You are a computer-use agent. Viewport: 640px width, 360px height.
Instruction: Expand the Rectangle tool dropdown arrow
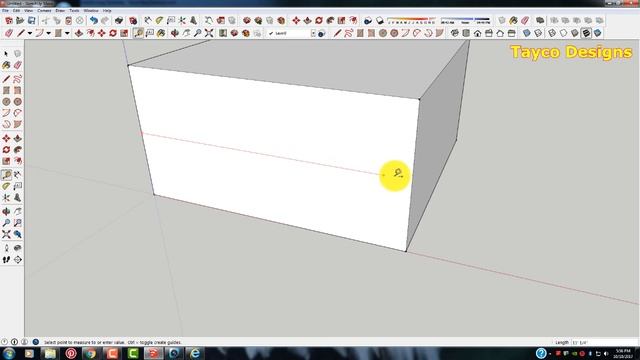pyautogui.click(x=67, y=33)
